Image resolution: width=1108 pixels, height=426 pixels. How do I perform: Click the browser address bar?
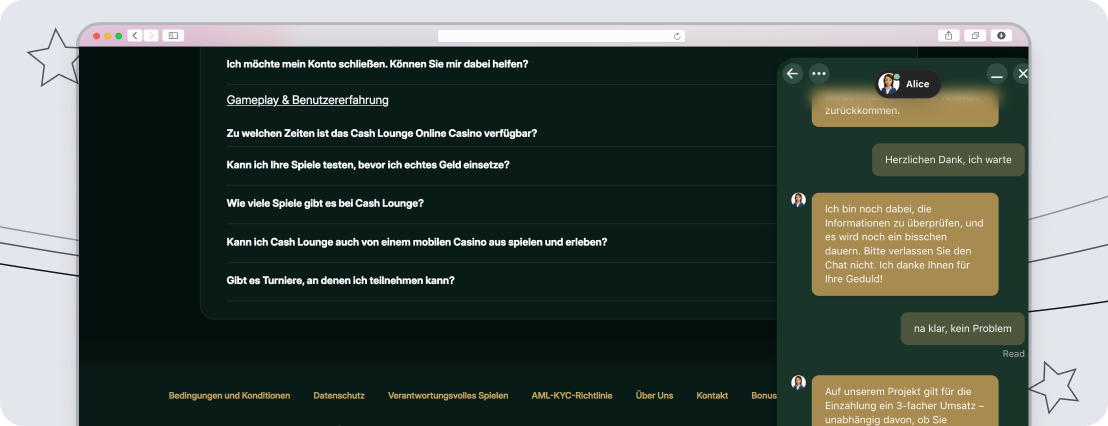click(x=561, y=36)
